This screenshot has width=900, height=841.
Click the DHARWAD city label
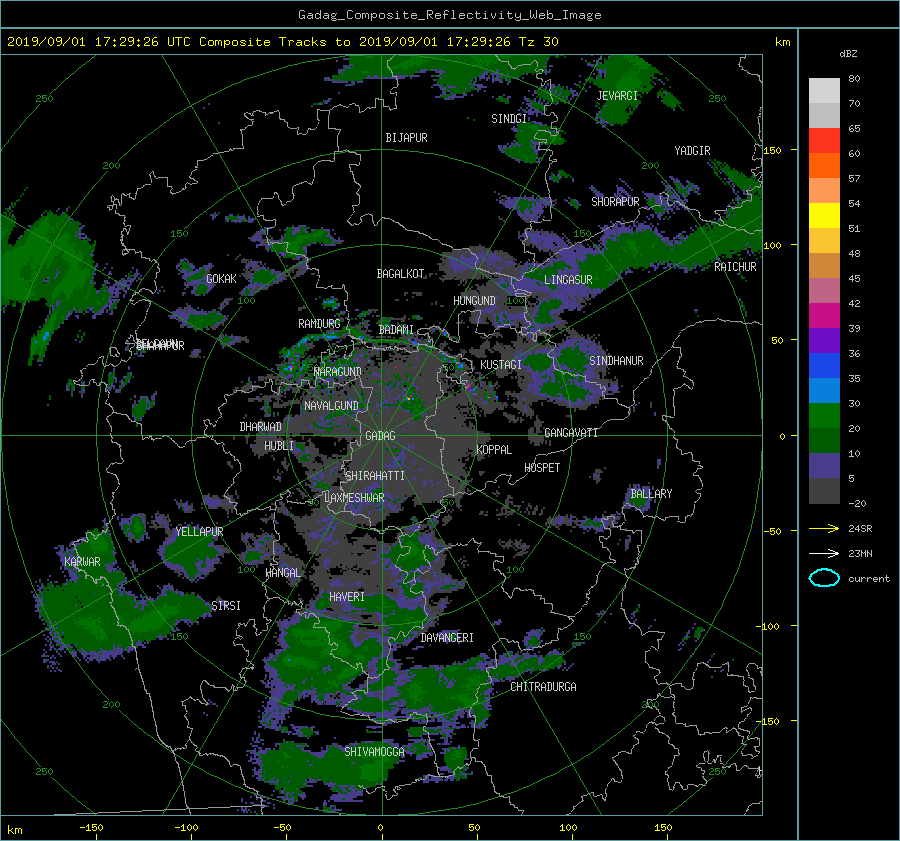coord(260,427)
